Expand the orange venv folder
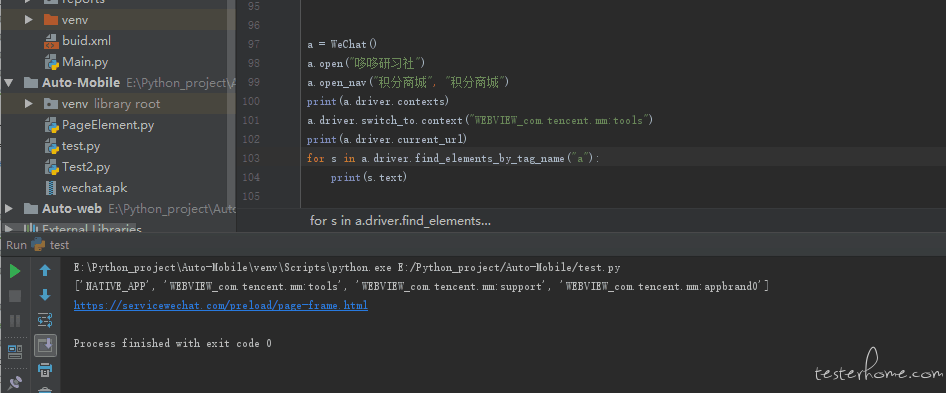Image resolution: width=946 pixels, height=393 pixels. 28,20
